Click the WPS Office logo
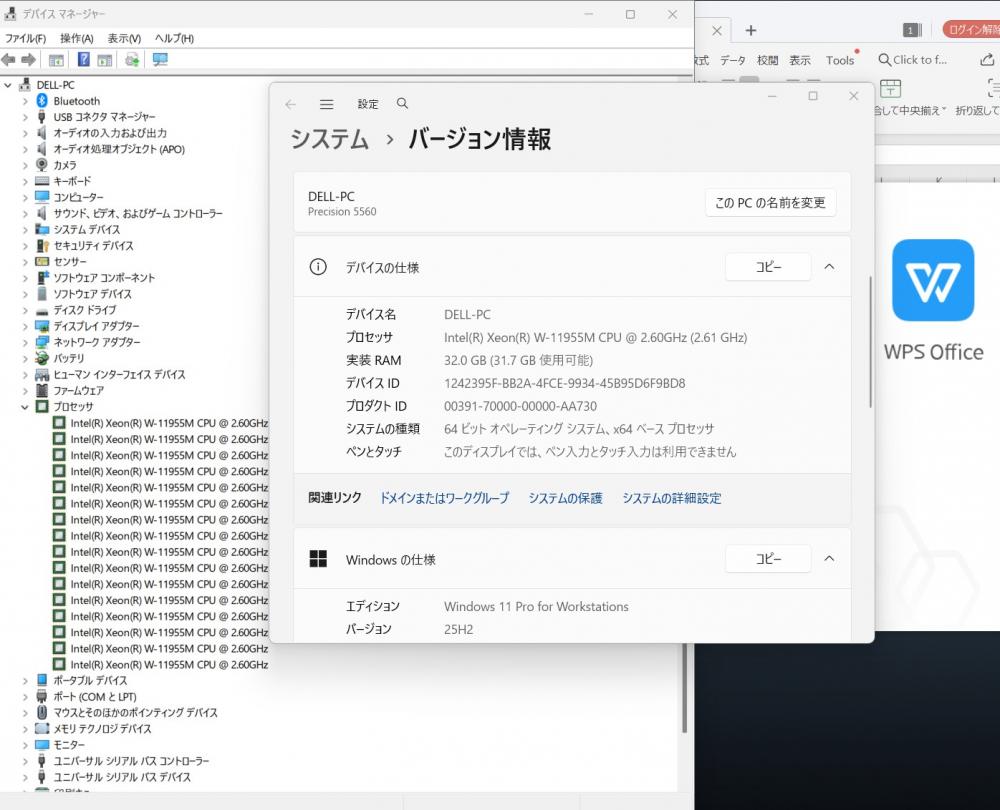The image size is (1000, 810). point(932,280)
